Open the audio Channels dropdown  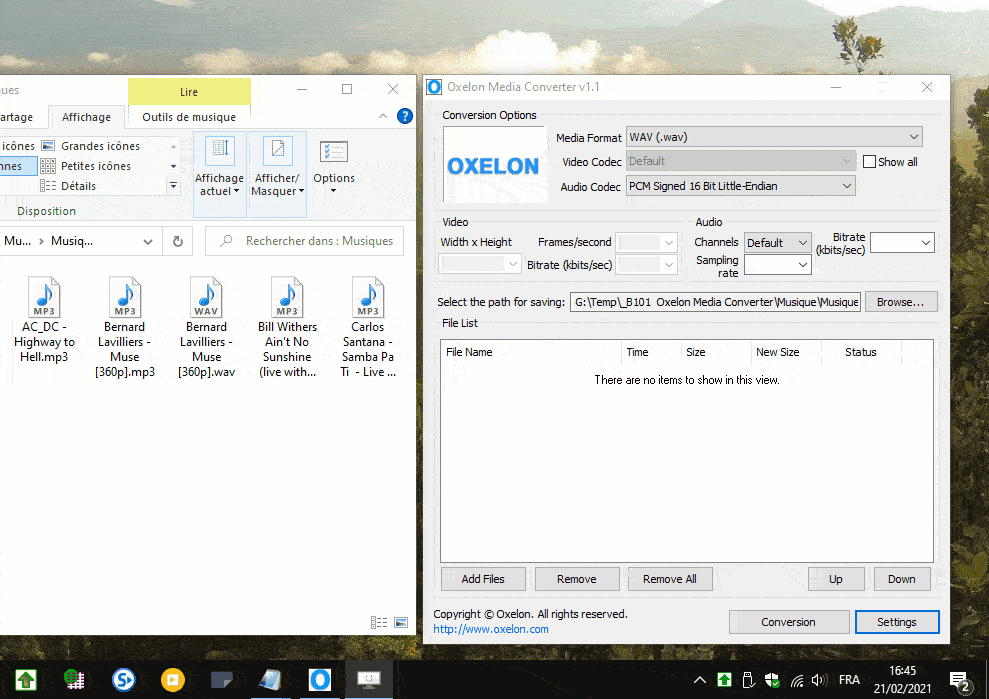777,243
